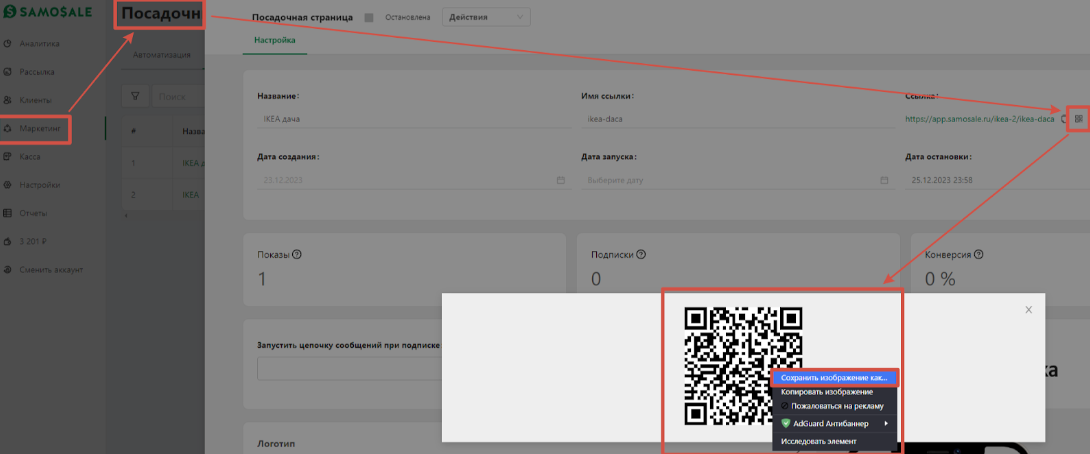
Task: Open the QR code icon next to link
Action: (x=1078, y=119)
